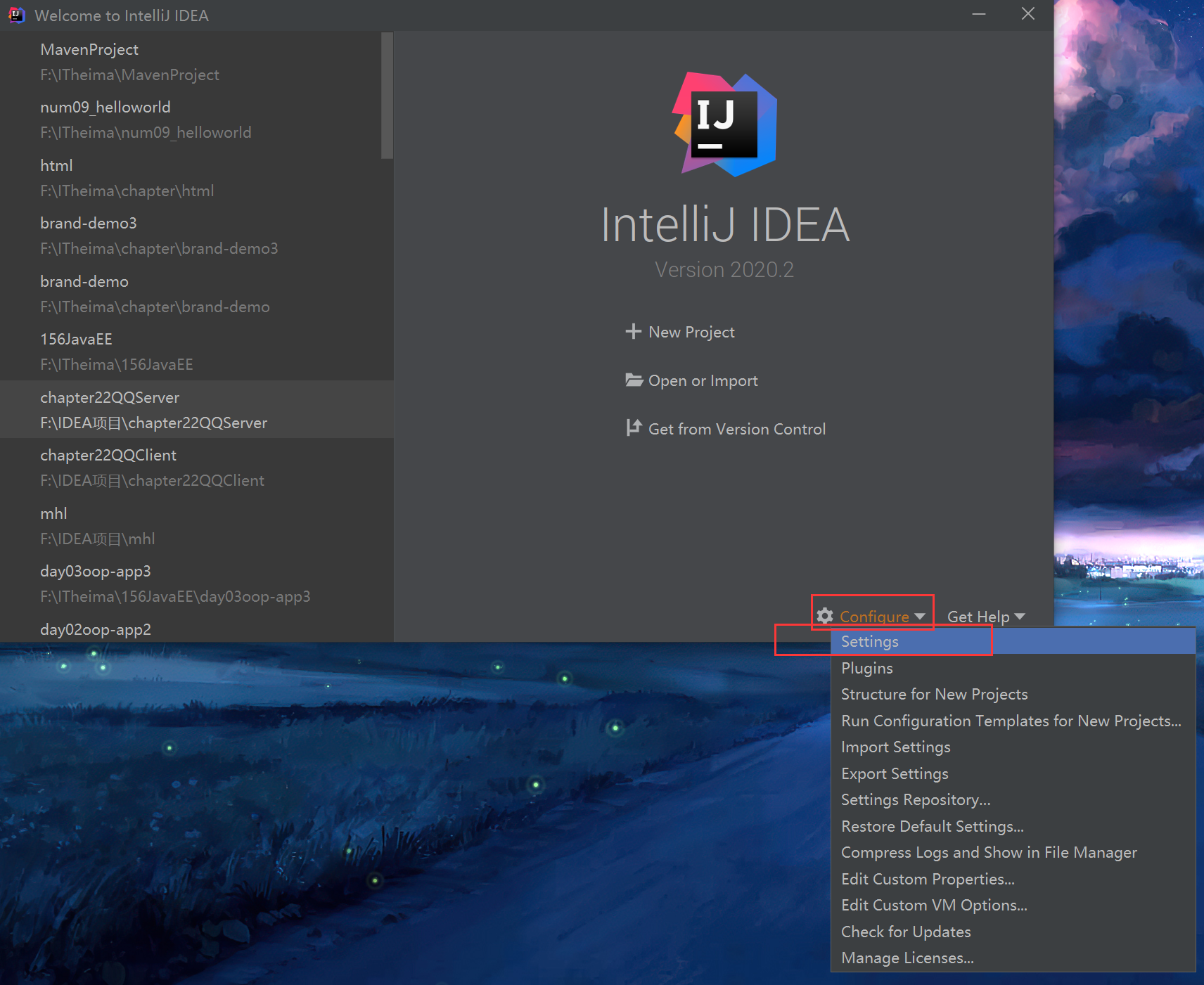The height and width of the screenshot is (985, 1204).
Task: Choose Edit Custom VM Options
Action: [934, 905]
